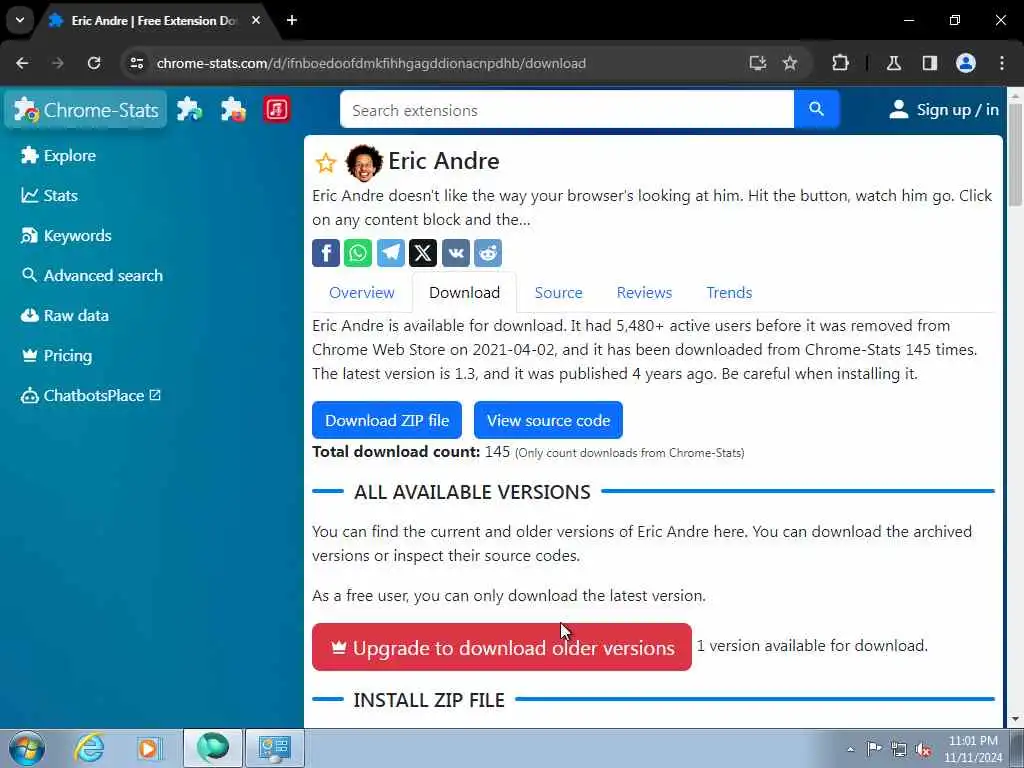This screenshot has width=1024, height=768.
Task: Click the taskbar clock showing 11:01 PM
Action: coord(973,749)
